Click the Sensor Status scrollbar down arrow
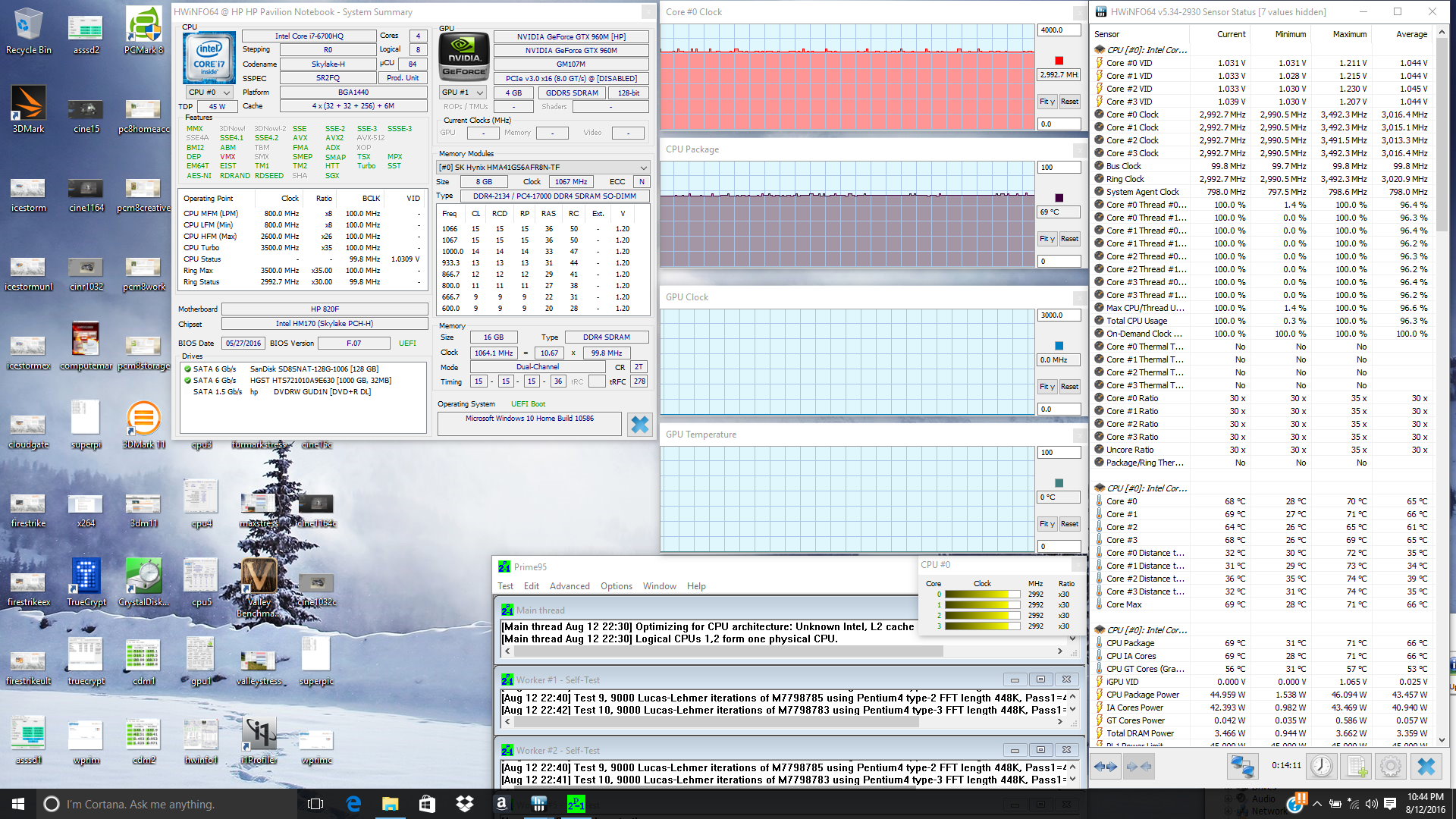This screenshot has height=819, width=1456. click(1442, 740)
